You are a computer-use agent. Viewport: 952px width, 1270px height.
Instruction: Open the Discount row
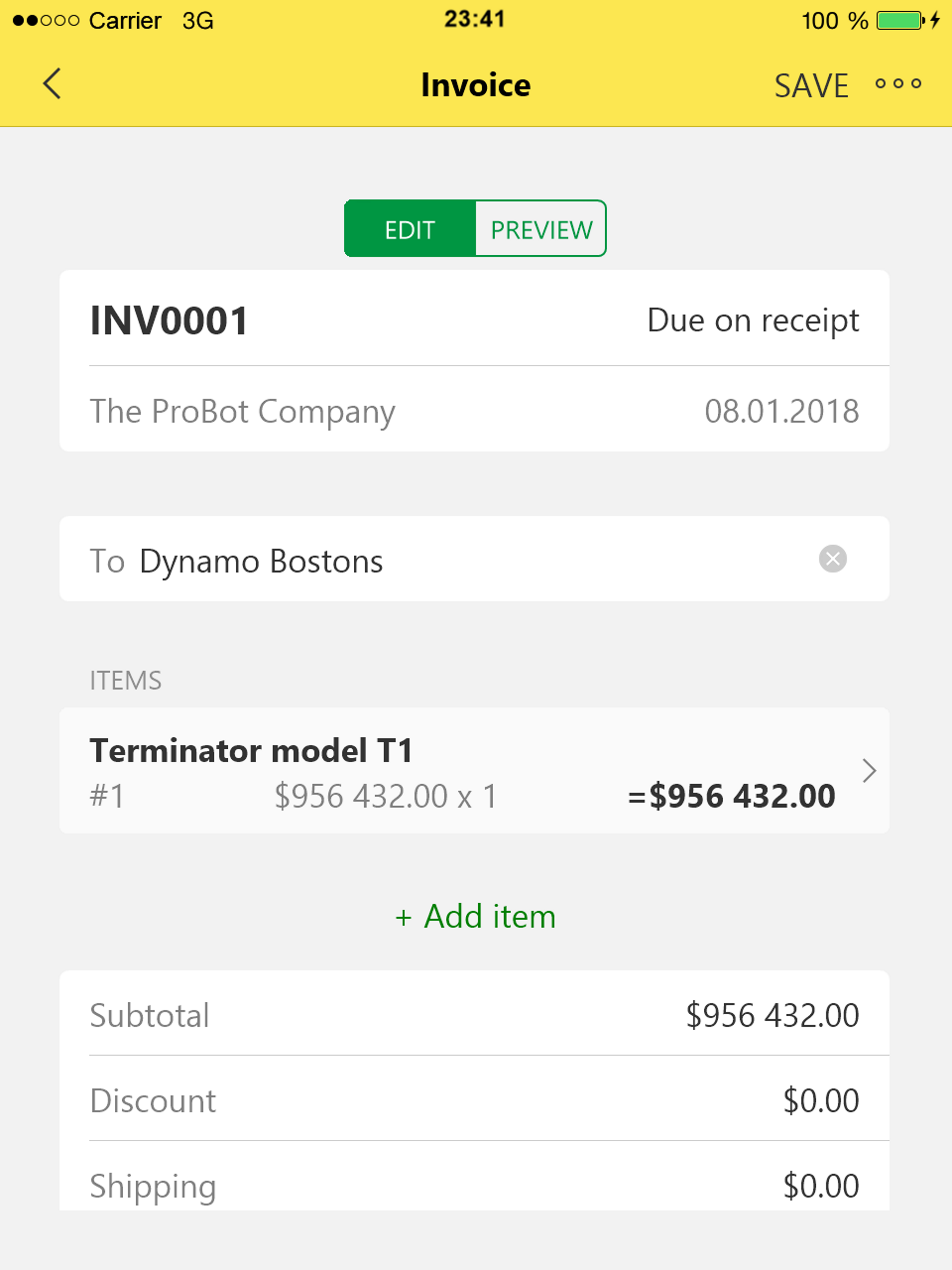tap(474, 1101)
